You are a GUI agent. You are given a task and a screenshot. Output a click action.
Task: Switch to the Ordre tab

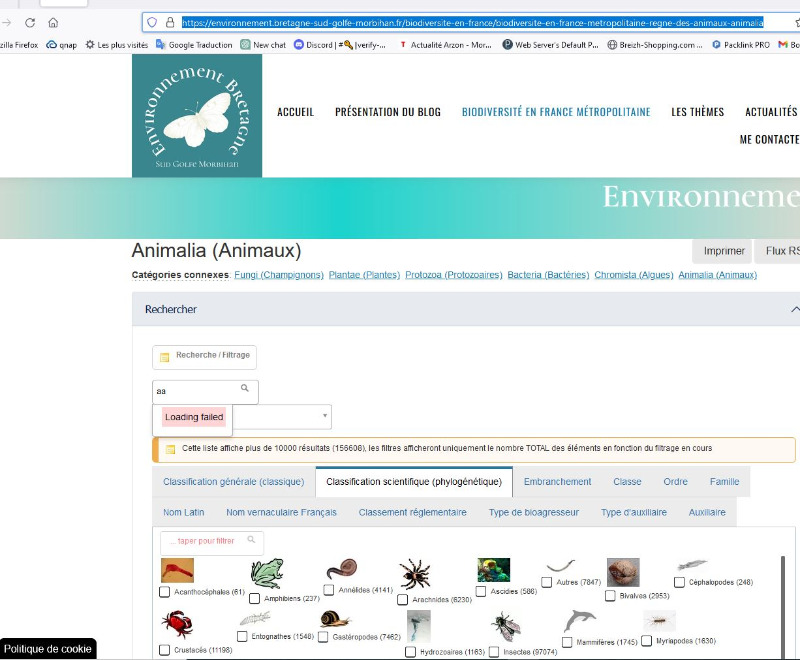676,481
